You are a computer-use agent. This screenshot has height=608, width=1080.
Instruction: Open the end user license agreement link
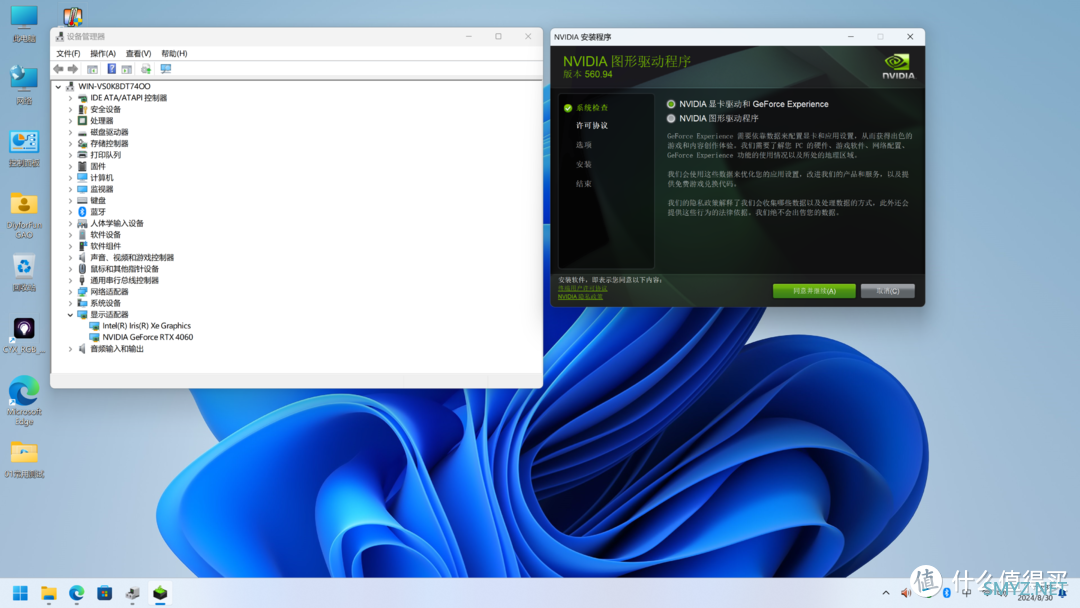583,289
